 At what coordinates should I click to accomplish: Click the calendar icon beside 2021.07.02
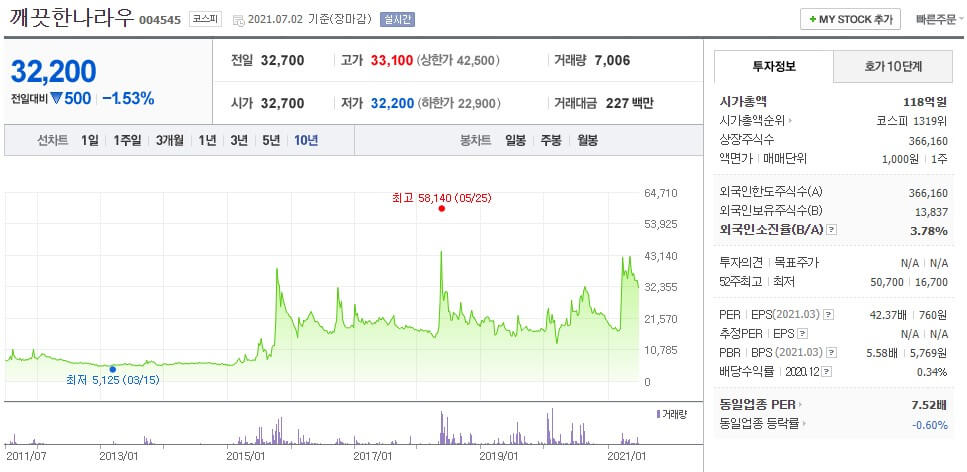point(239,20)
